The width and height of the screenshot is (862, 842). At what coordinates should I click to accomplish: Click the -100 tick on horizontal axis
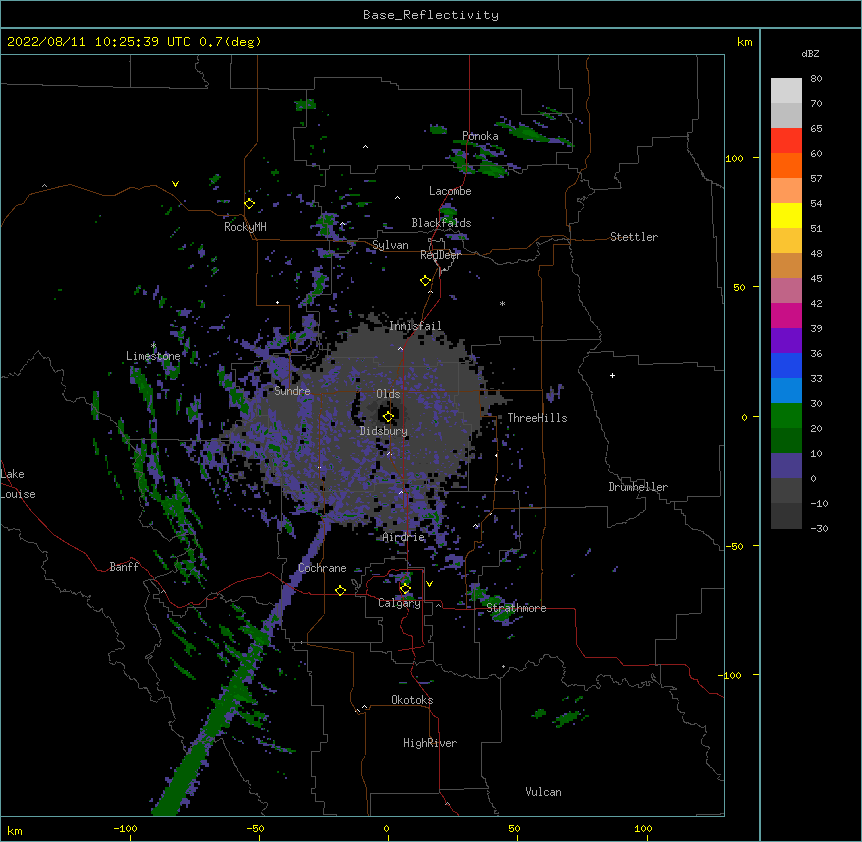click(125, 829)
